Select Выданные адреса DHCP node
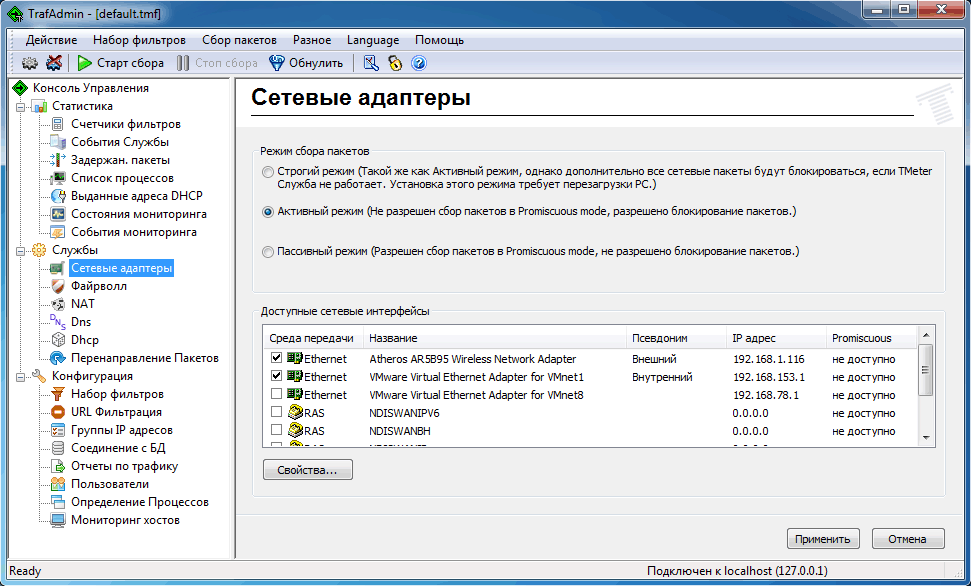 [137, 196]
